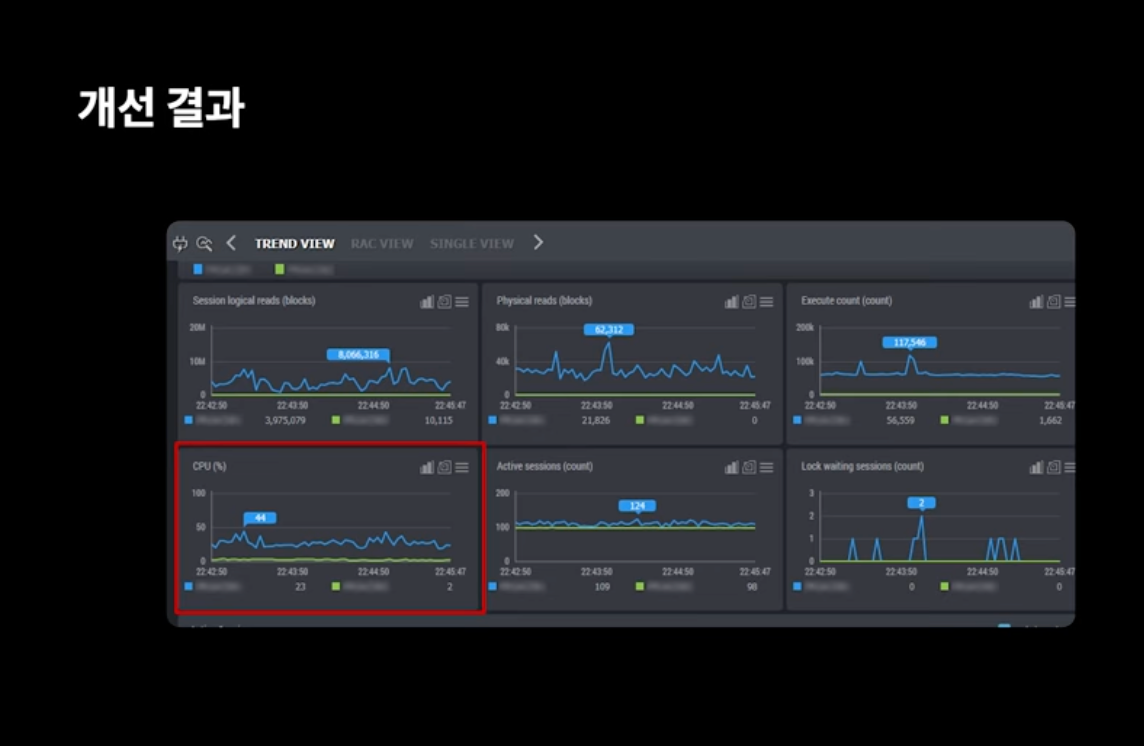Screen dimensions: 1144x746
Task: Toggle the blue series legend in the Active sessions chart
Action: (x=493, y=587)
